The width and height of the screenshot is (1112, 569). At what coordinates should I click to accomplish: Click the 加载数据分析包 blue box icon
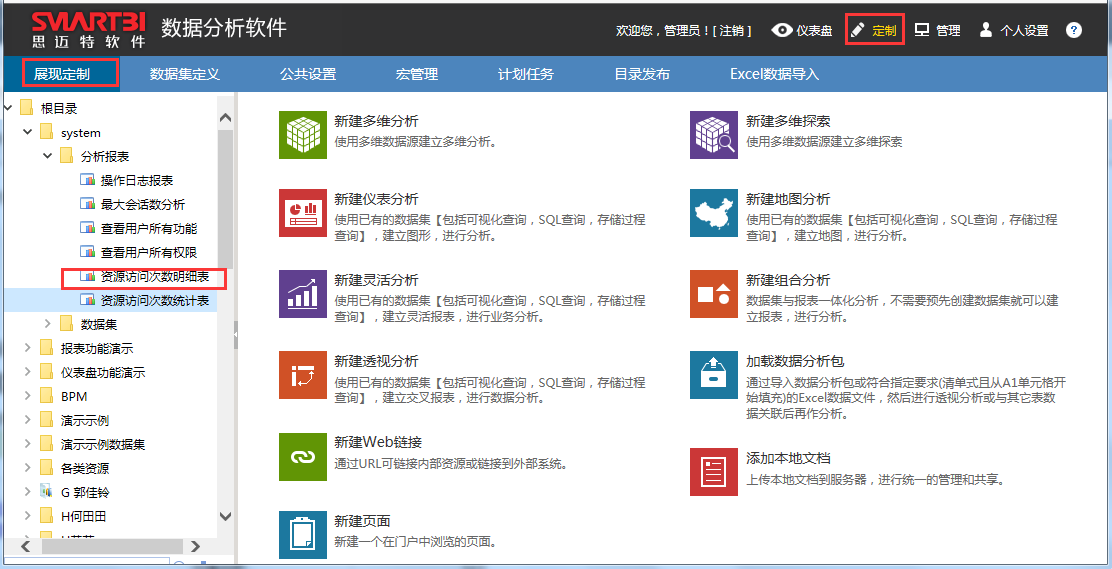coord(713,375)
